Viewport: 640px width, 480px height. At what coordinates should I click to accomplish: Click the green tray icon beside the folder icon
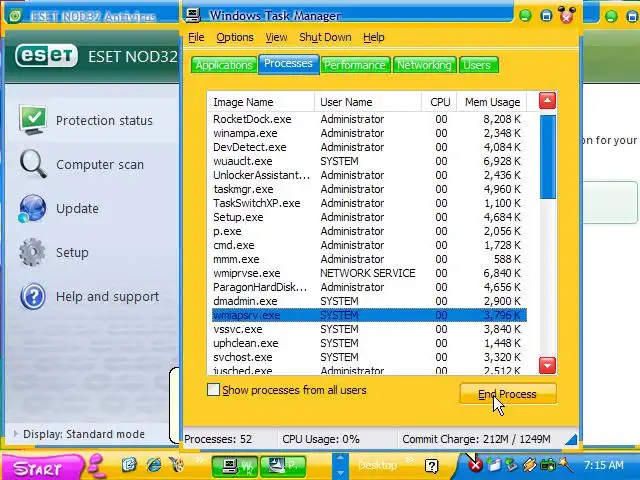[x=511, y=464]
